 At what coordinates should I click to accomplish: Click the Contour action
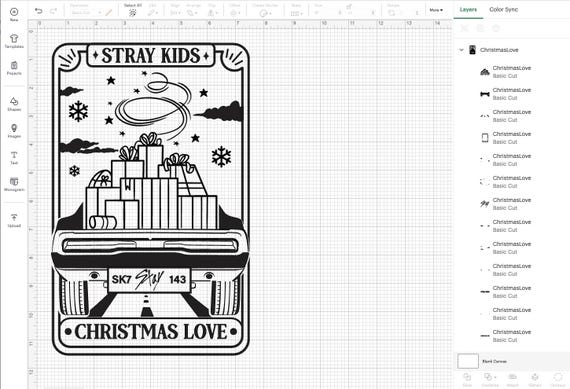[558, 380]
